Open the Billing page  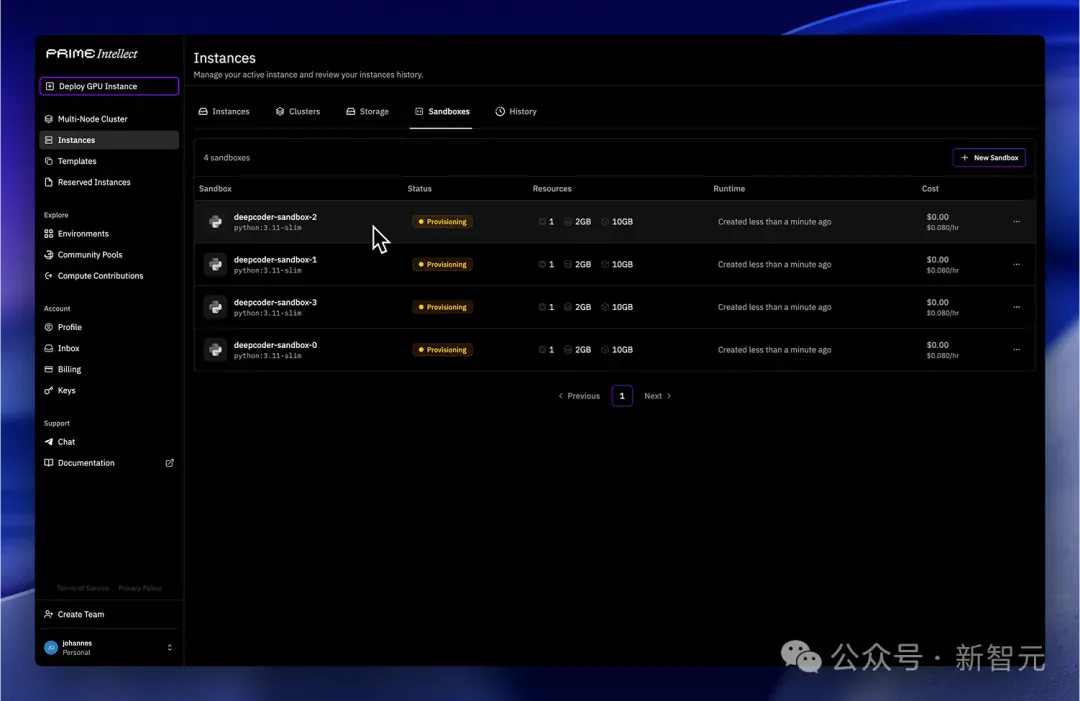click(x=109, y=369)
